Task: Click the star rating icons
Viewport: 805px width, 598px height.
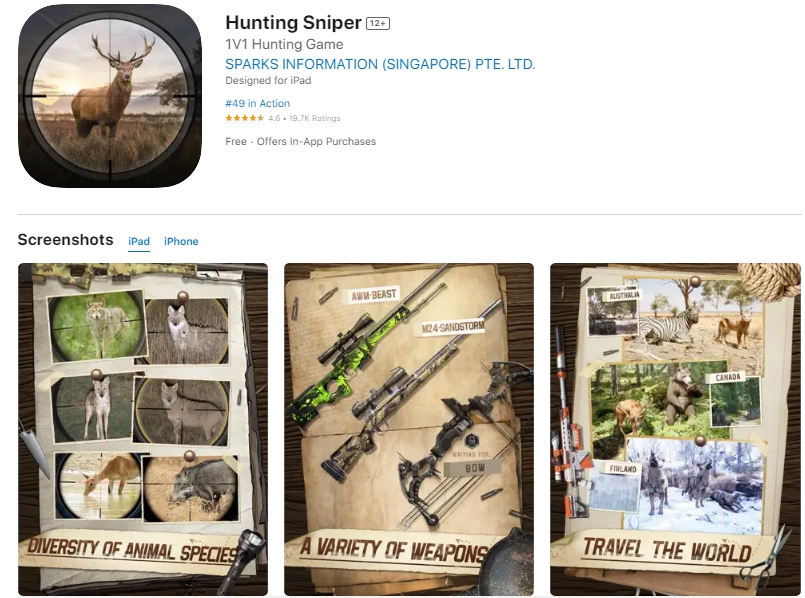Action: [x=244, y=118]
